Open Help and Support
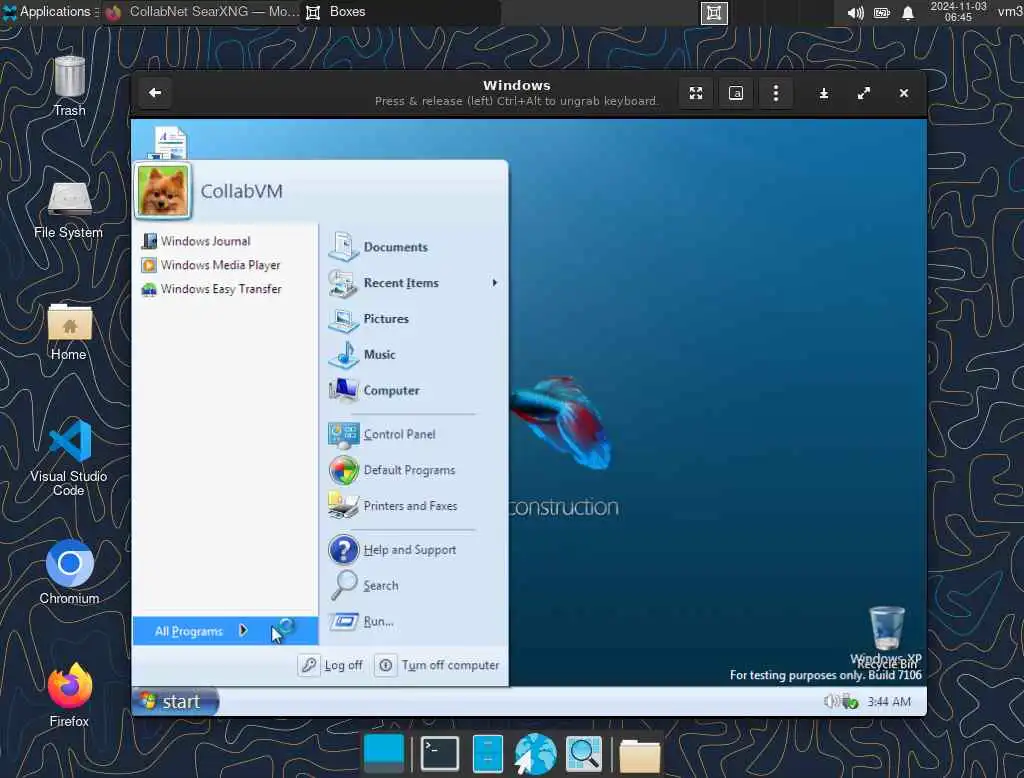The image size is (1024, 778). (392, 550)
